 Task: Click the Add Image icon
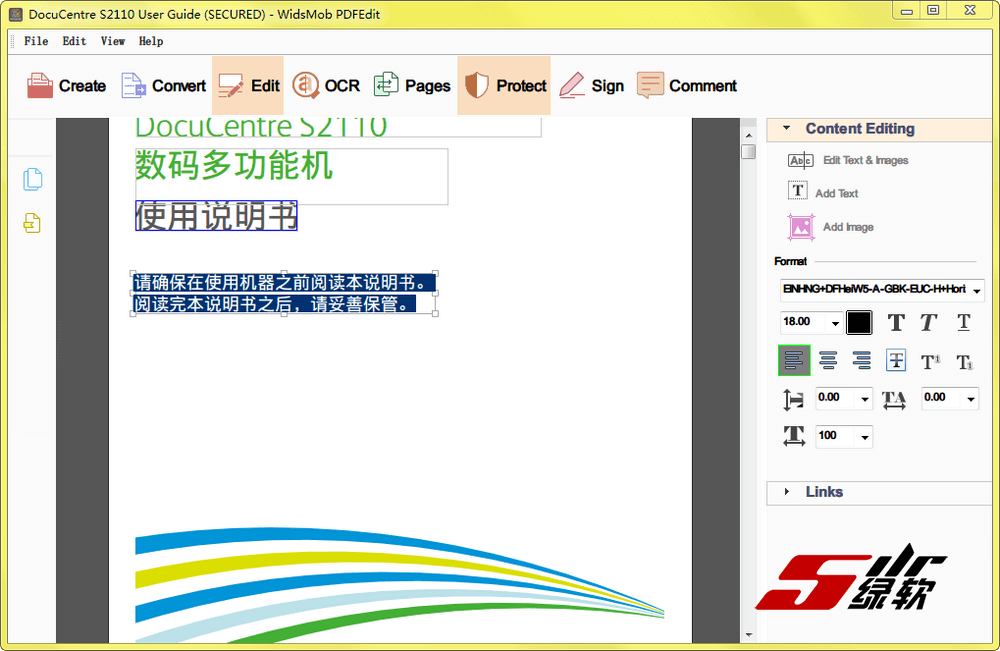tap(801, 227)
